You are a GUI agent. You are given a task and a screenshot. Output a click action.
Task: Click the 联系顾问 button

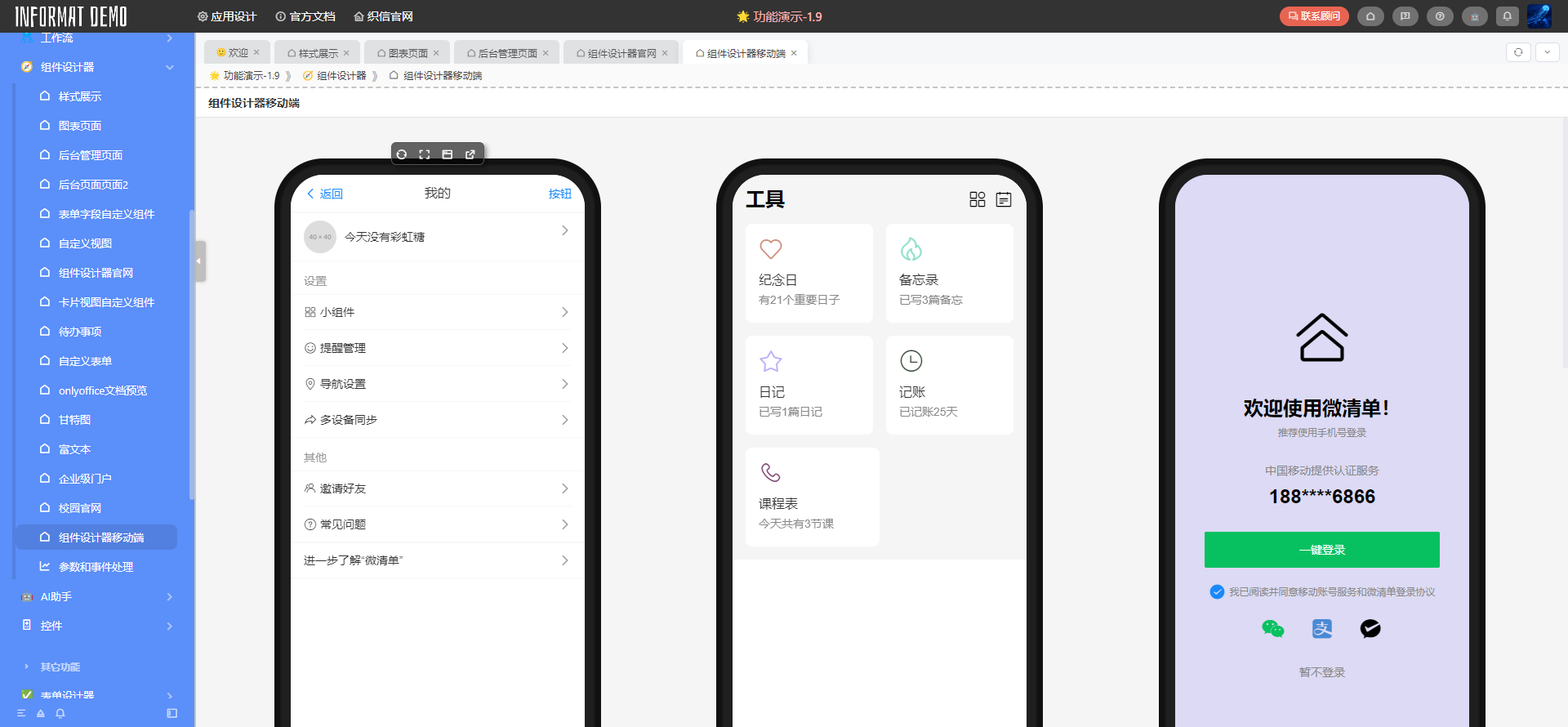click(x=1314, y=16)
